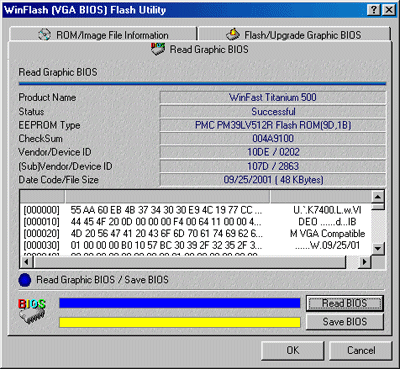Select the hex row at offset 000020

[195, 233]
